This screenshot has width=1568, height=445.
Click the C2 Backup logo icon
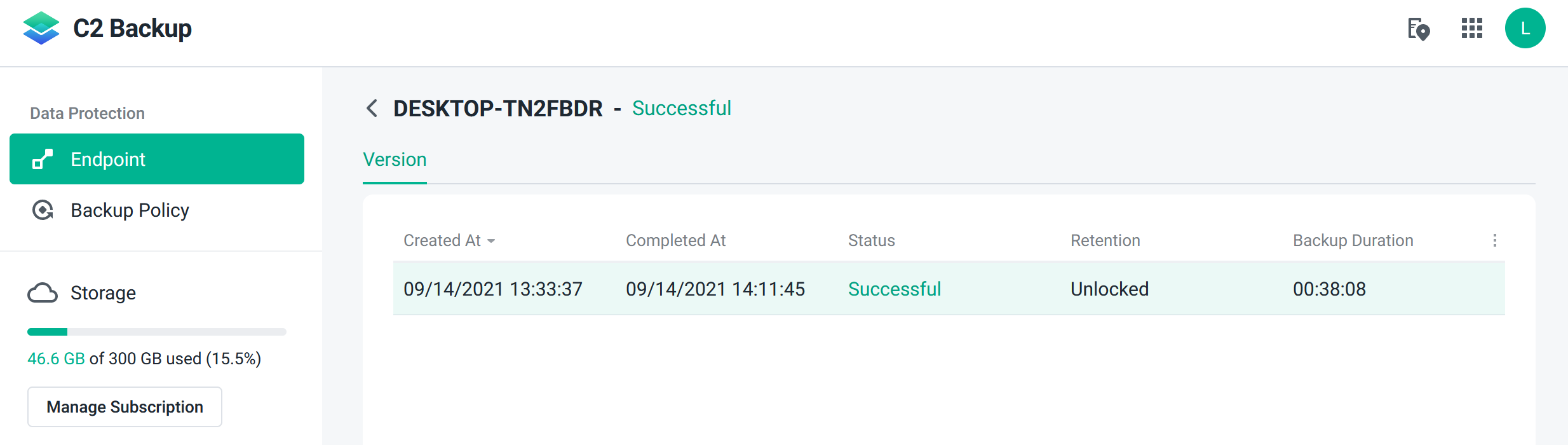41,28
